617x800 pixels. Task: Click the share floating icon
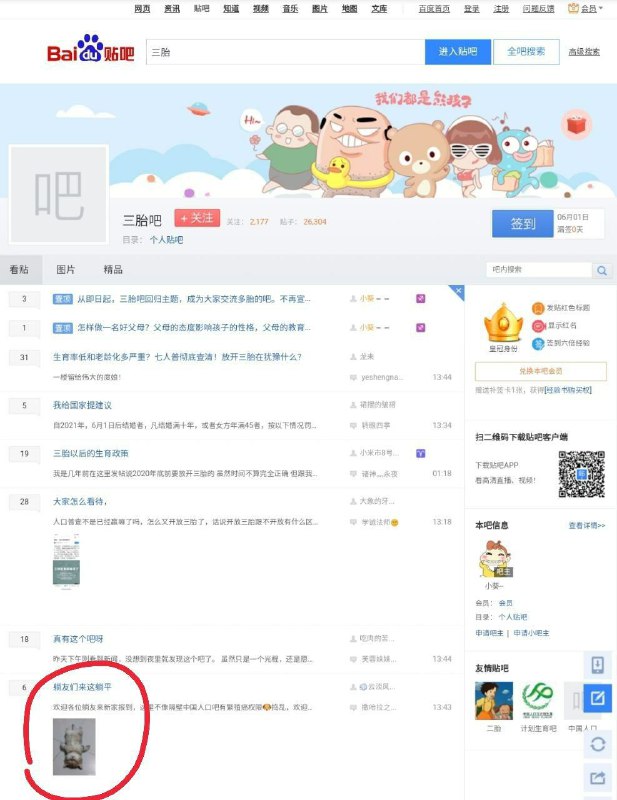(x=598, y=778)
